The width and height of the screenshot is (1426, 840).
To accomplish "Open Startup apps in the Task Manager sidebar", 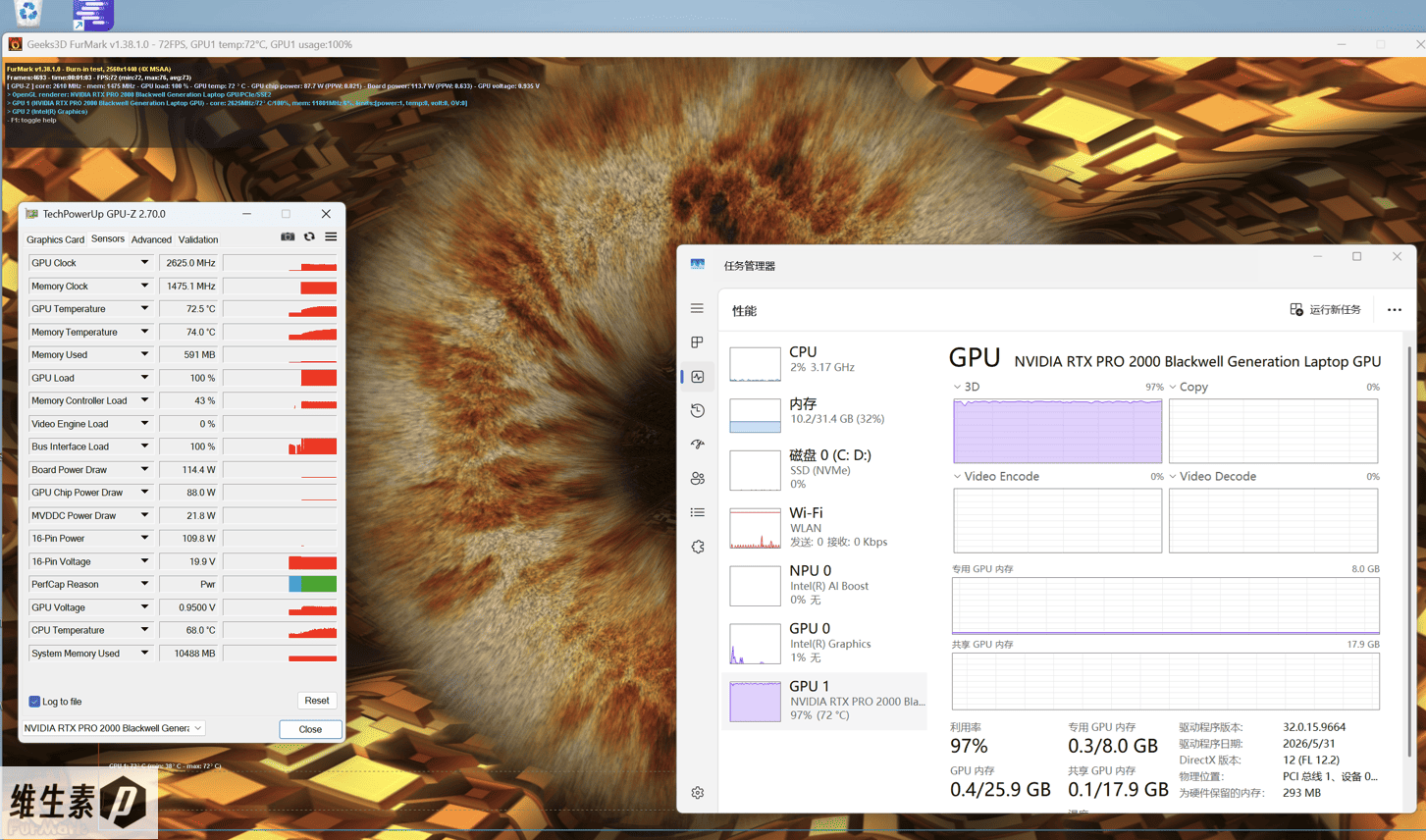I will 697,445.
